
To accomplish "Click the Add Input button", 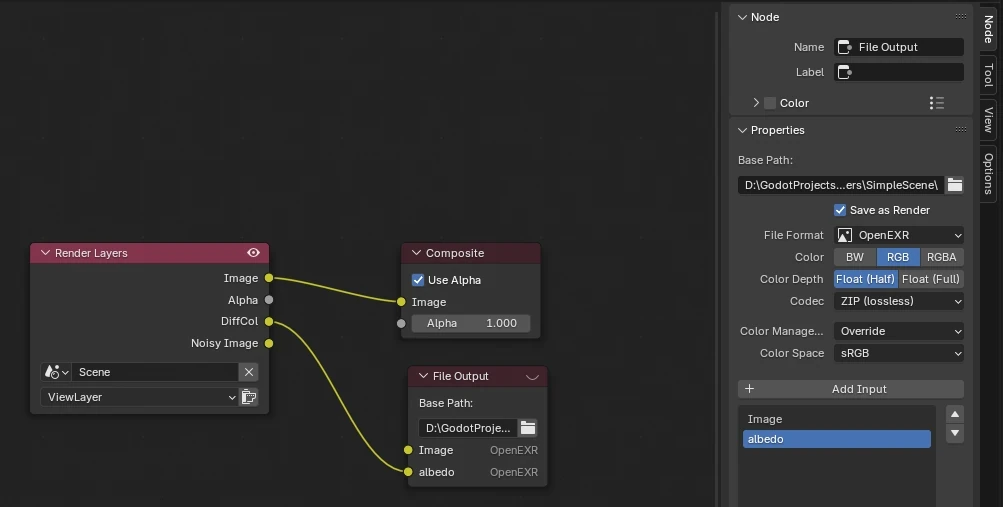I will point(851,389).
